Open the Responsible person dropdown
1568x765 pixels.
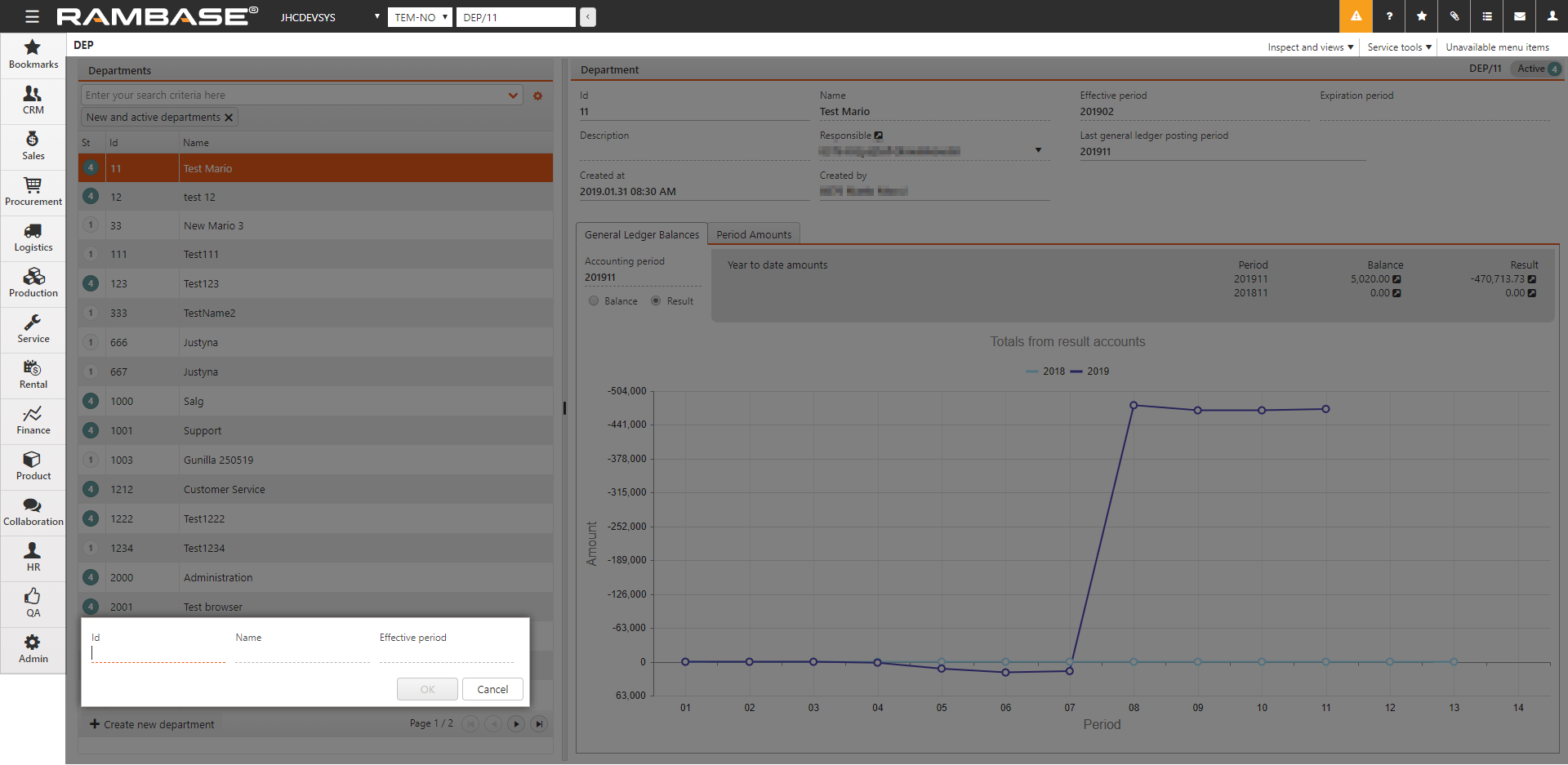tap(1038, 150)
